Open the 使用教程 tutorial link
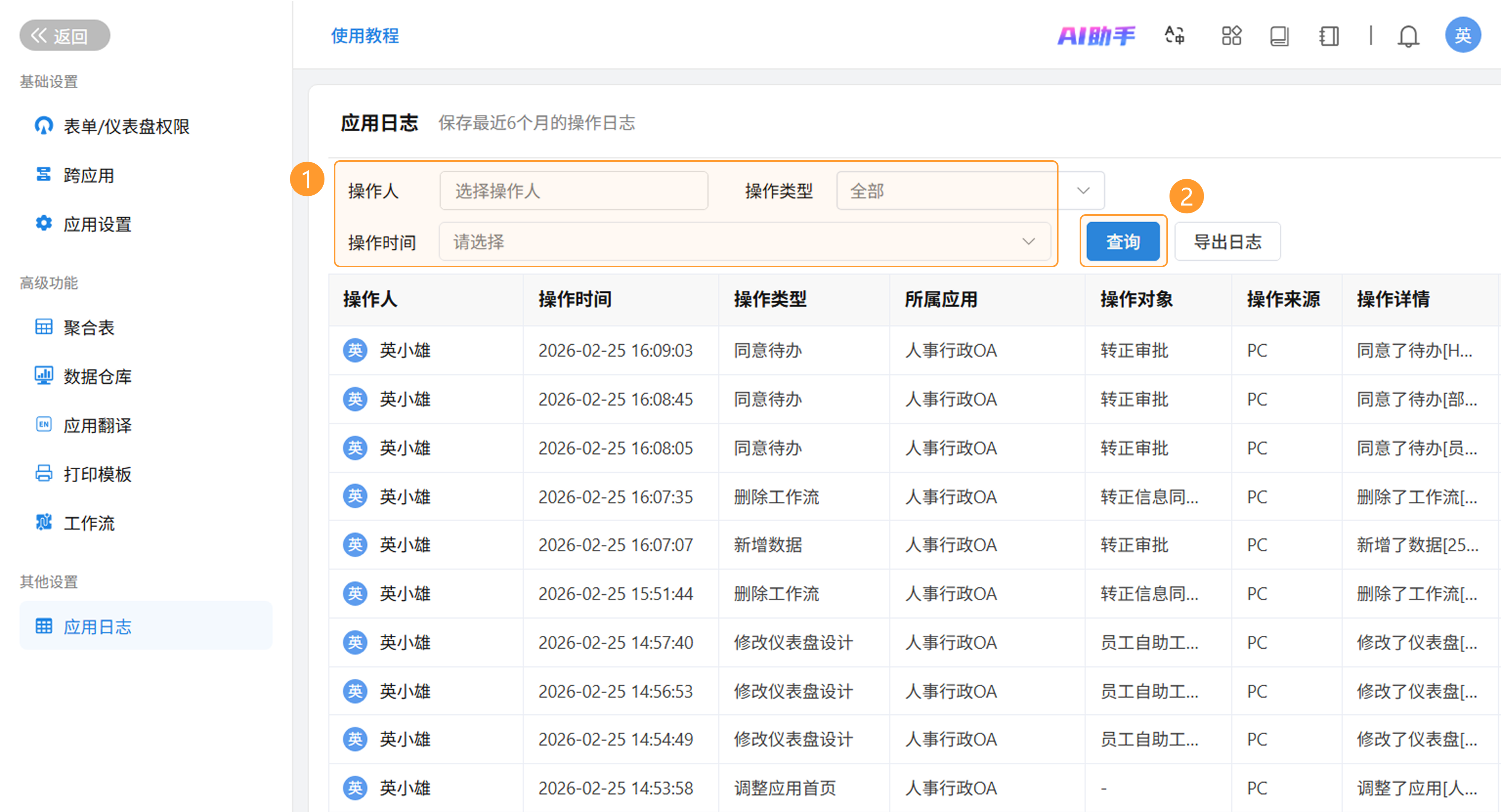The image size is (1501, 812). click(365, 36)
